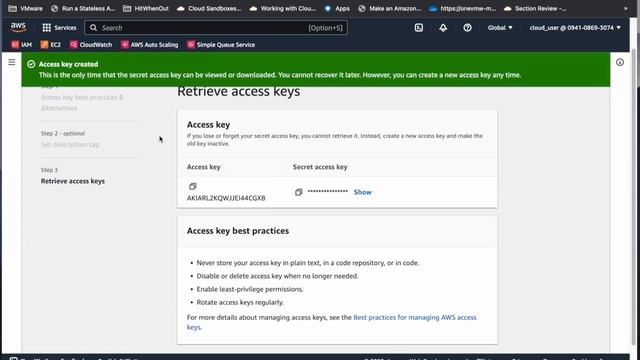Click the Secret access key column header

pyautogui.click(x=320, y=167)
